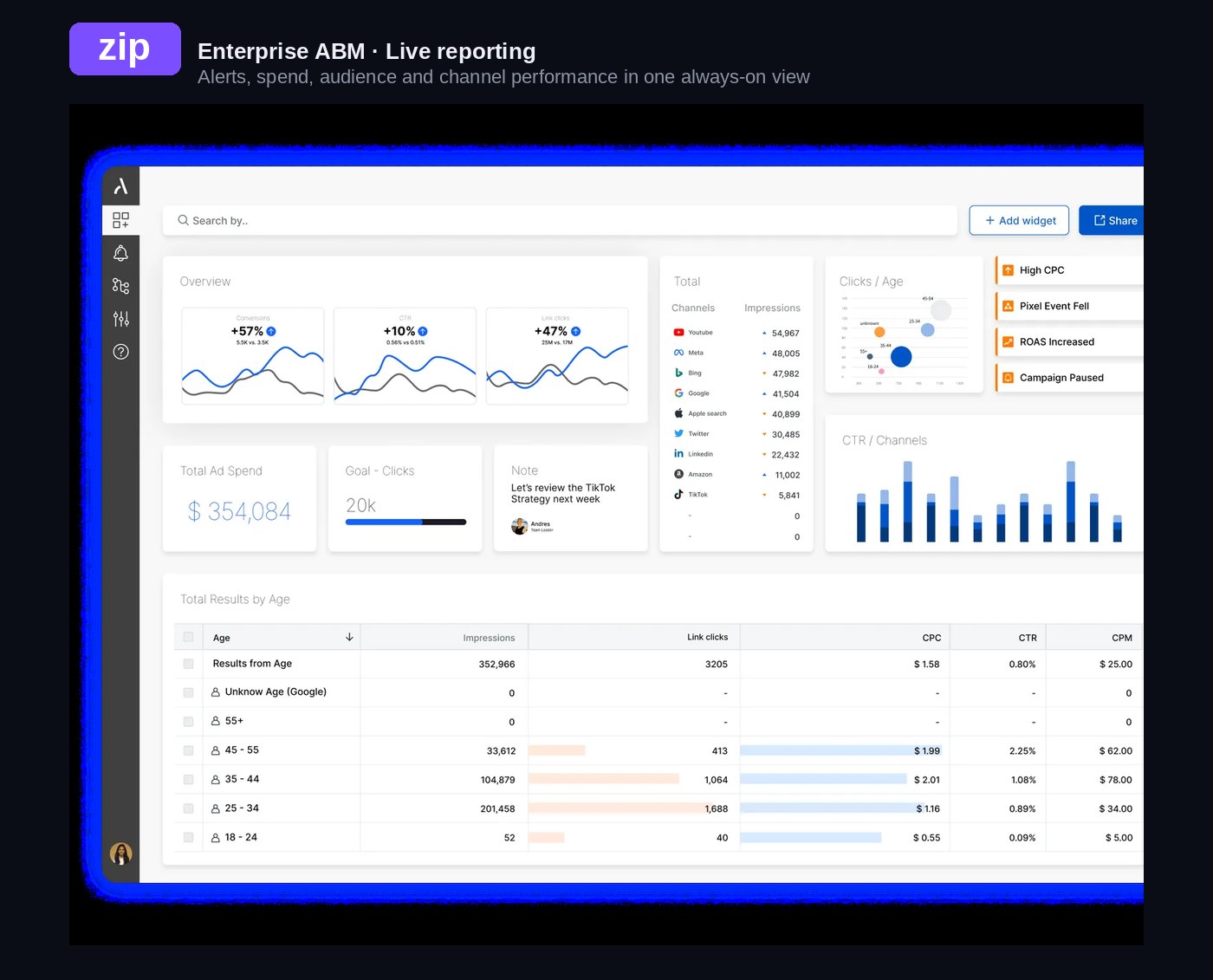Image resolution: width=1213 pixels, height=980 pixels.
Task: Click the 2.25% CTR cell
Action: point(1022,751)
